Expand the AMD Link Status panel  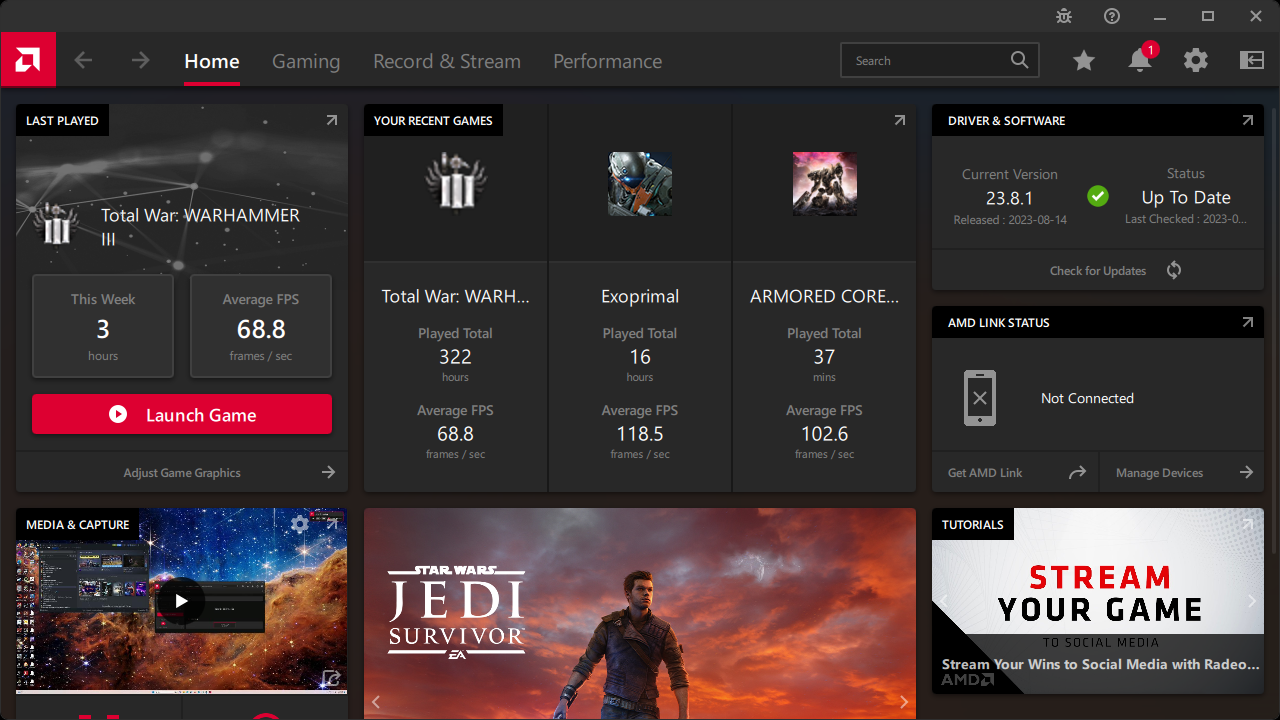[1248, 322]
